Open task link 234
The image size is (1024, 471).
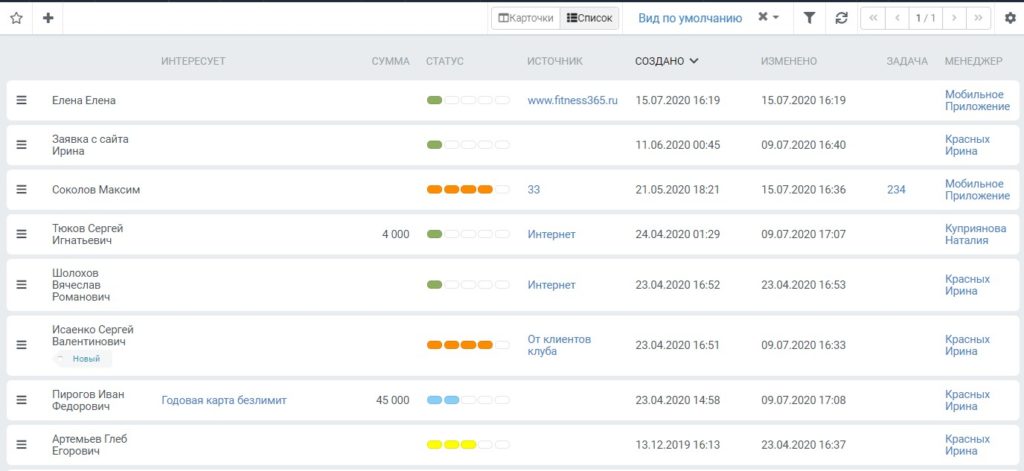coord(896,189)
